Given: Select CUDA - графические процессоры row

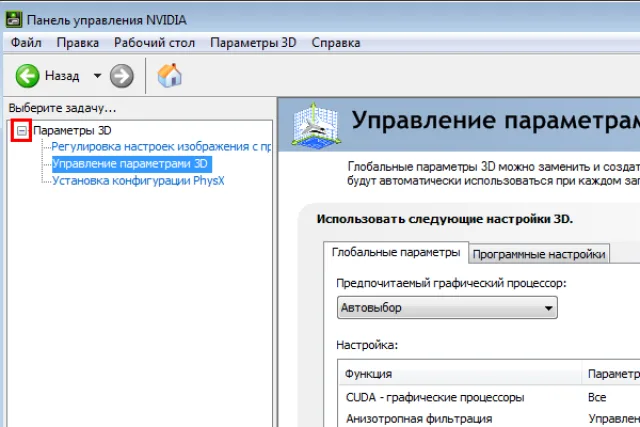Looking at the screenshot, I should click(489, 397).
